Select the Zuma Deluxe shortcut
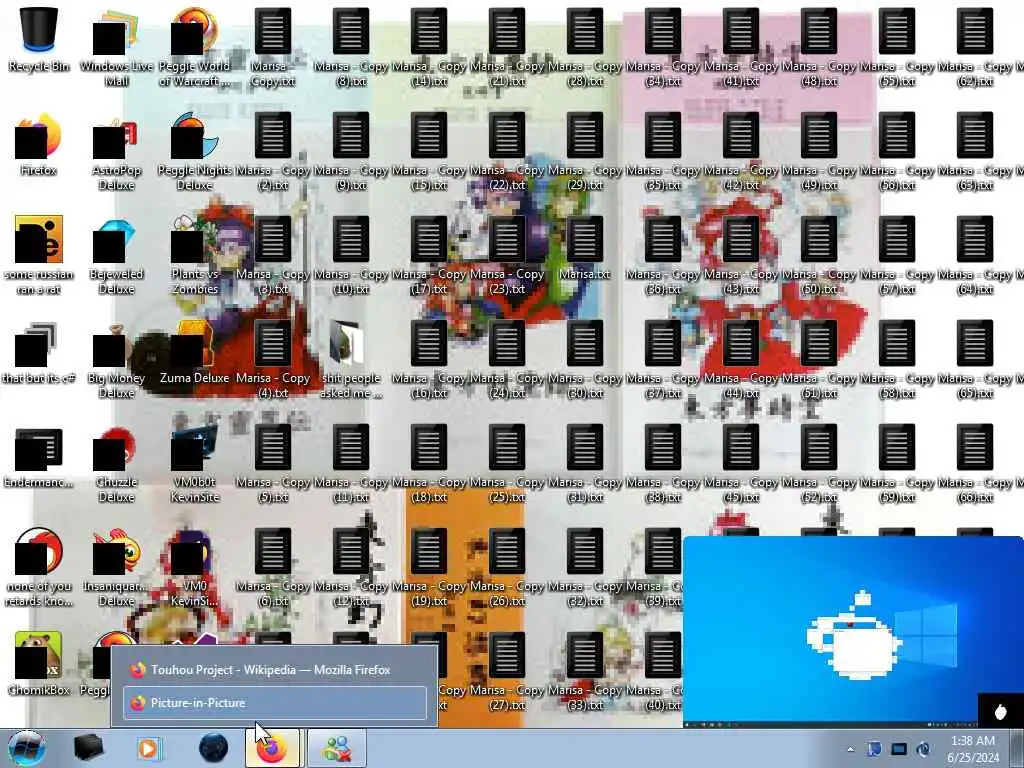Screen dimensions: 1024x768 tap(195, 353)
